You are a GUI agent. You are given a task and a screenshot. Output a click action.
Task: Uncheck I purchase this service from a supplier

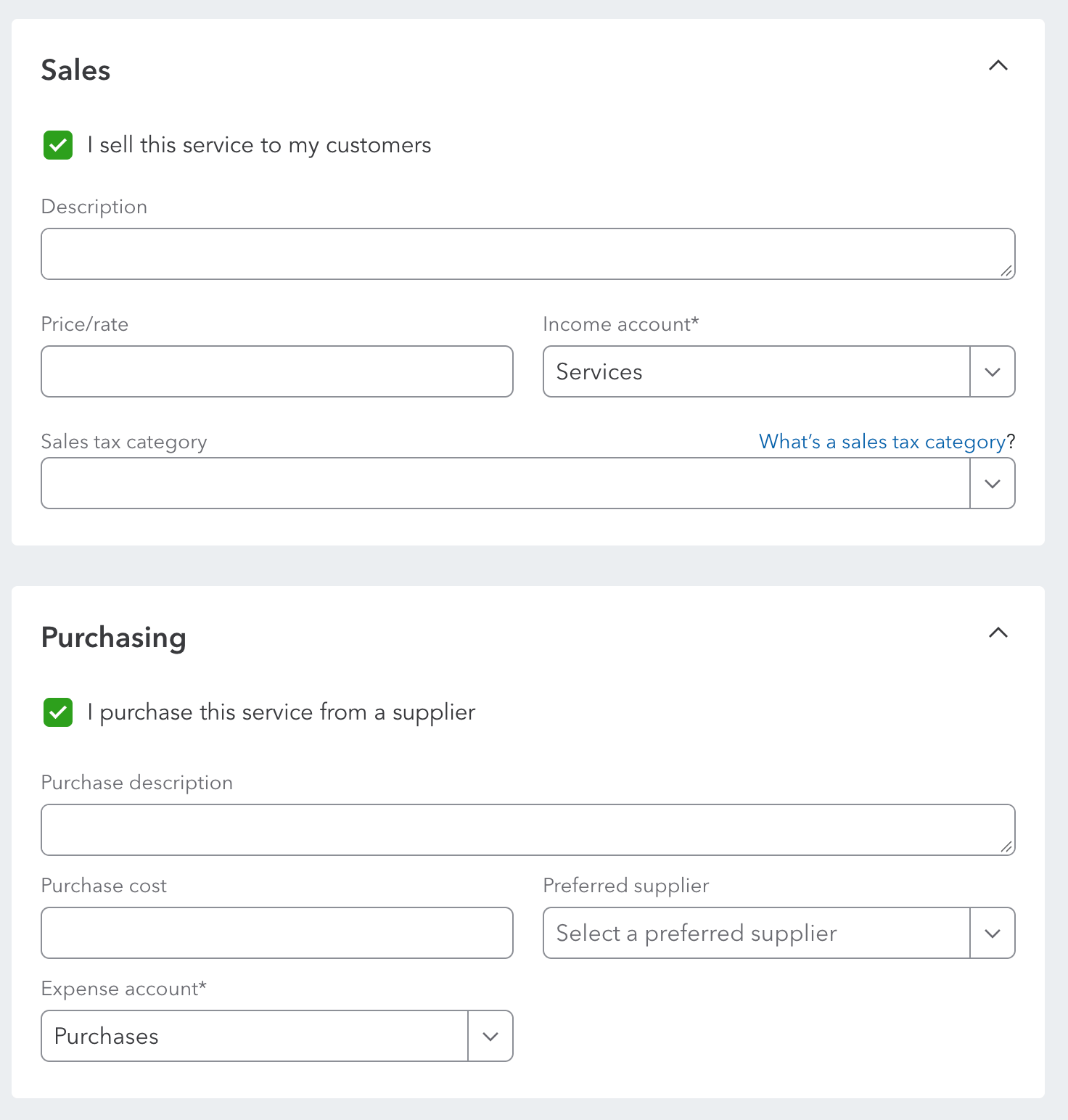click(58, 712)
